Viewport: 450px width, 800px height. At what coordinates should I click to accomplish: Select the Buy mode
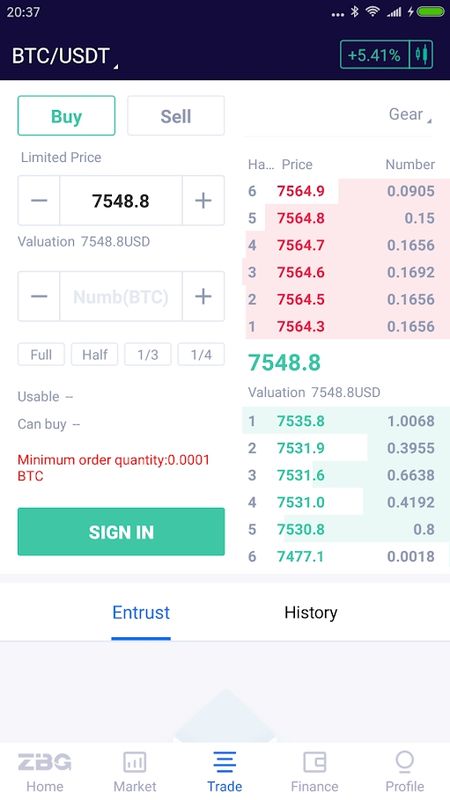pos(66,116)
